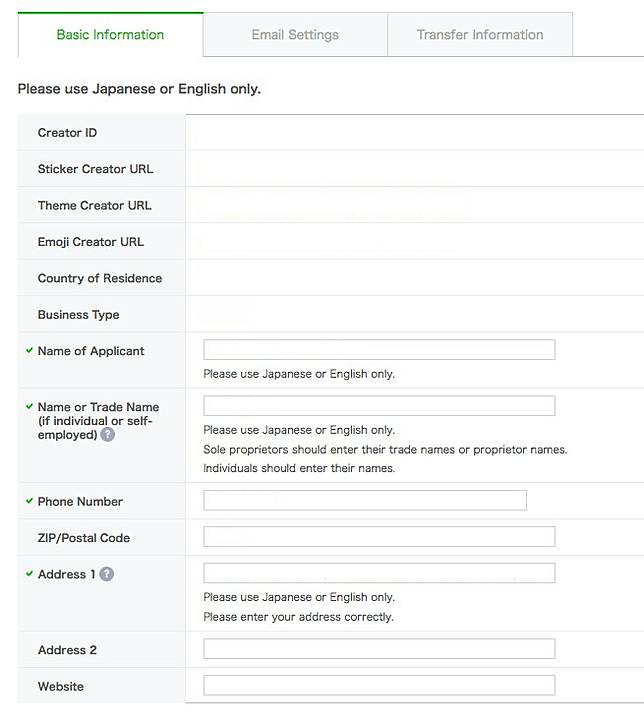Click into the Address 1 field
Viewport: 644px width, 725px height.
tap(379, 573)
